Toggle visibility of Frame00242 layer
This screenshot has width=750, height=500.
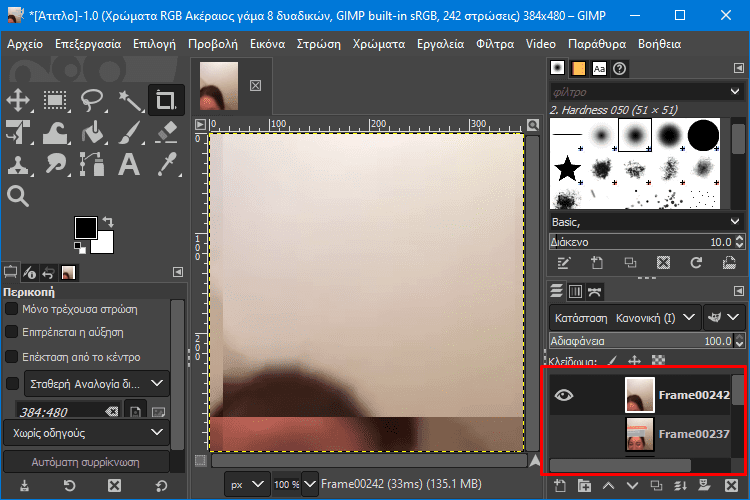(x=563, y=395)
